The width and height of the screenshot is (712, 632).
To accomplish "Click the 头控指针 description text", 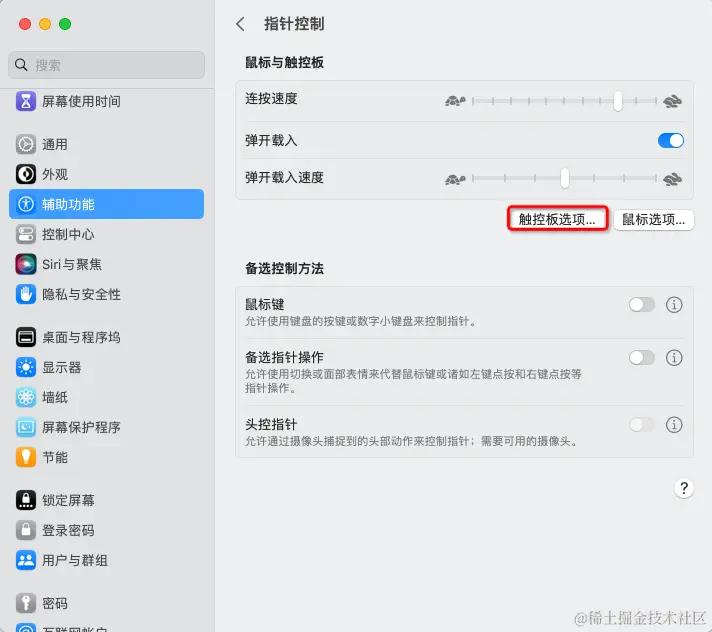I will 412,441.
